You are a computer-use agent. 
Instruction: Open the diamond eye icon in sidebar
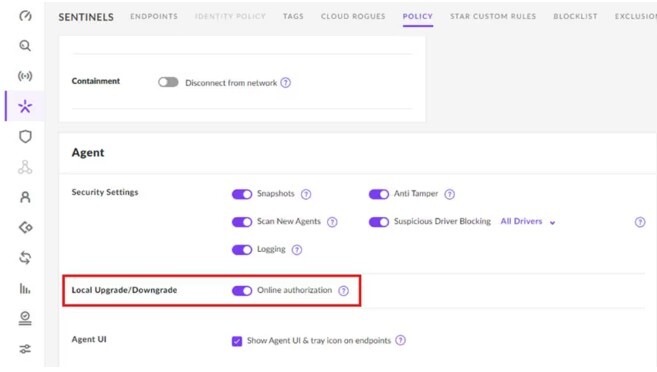pos(25,227)
